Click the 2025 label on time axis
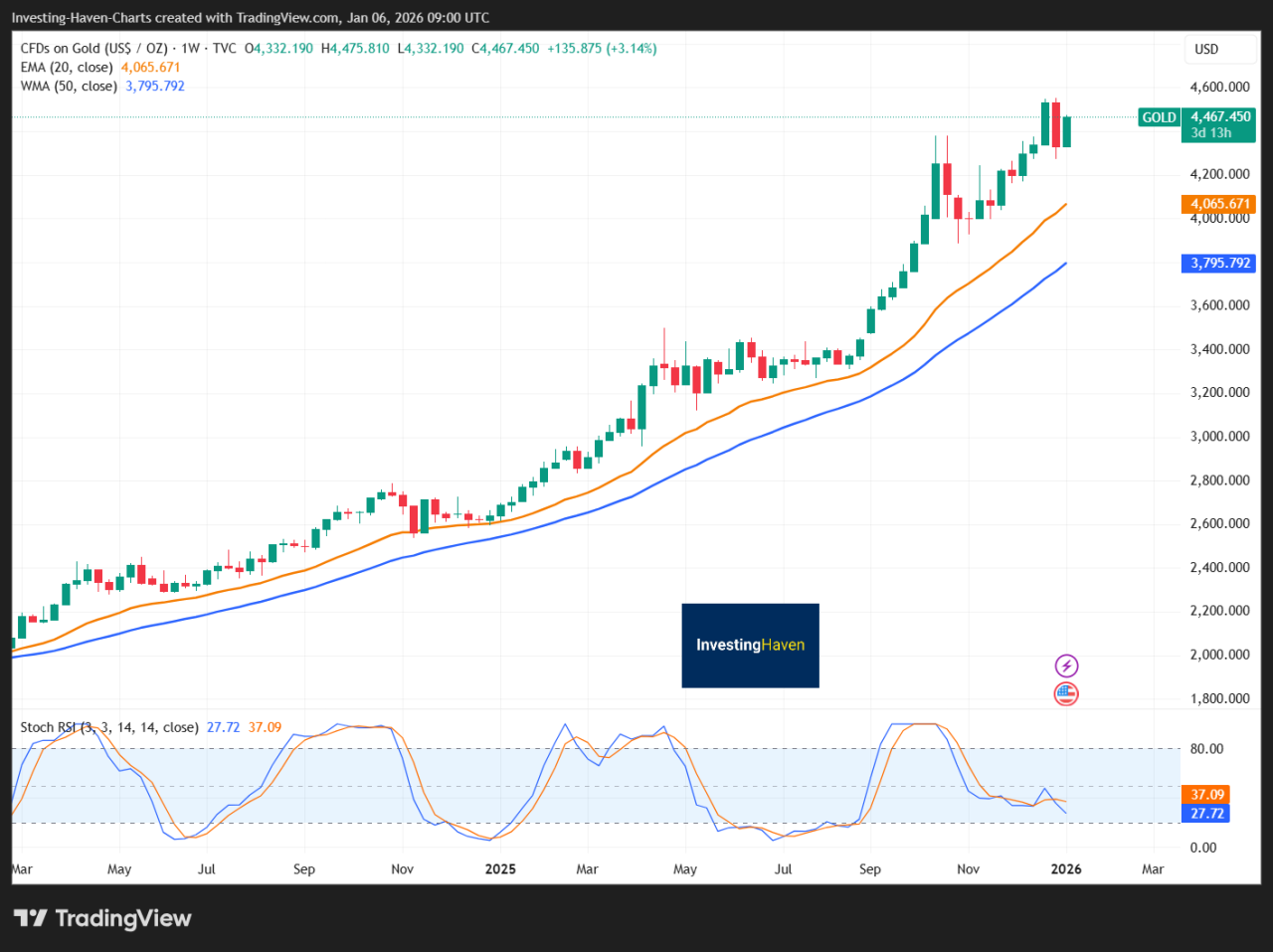1273x952 pixels. (x=500, y=869)
